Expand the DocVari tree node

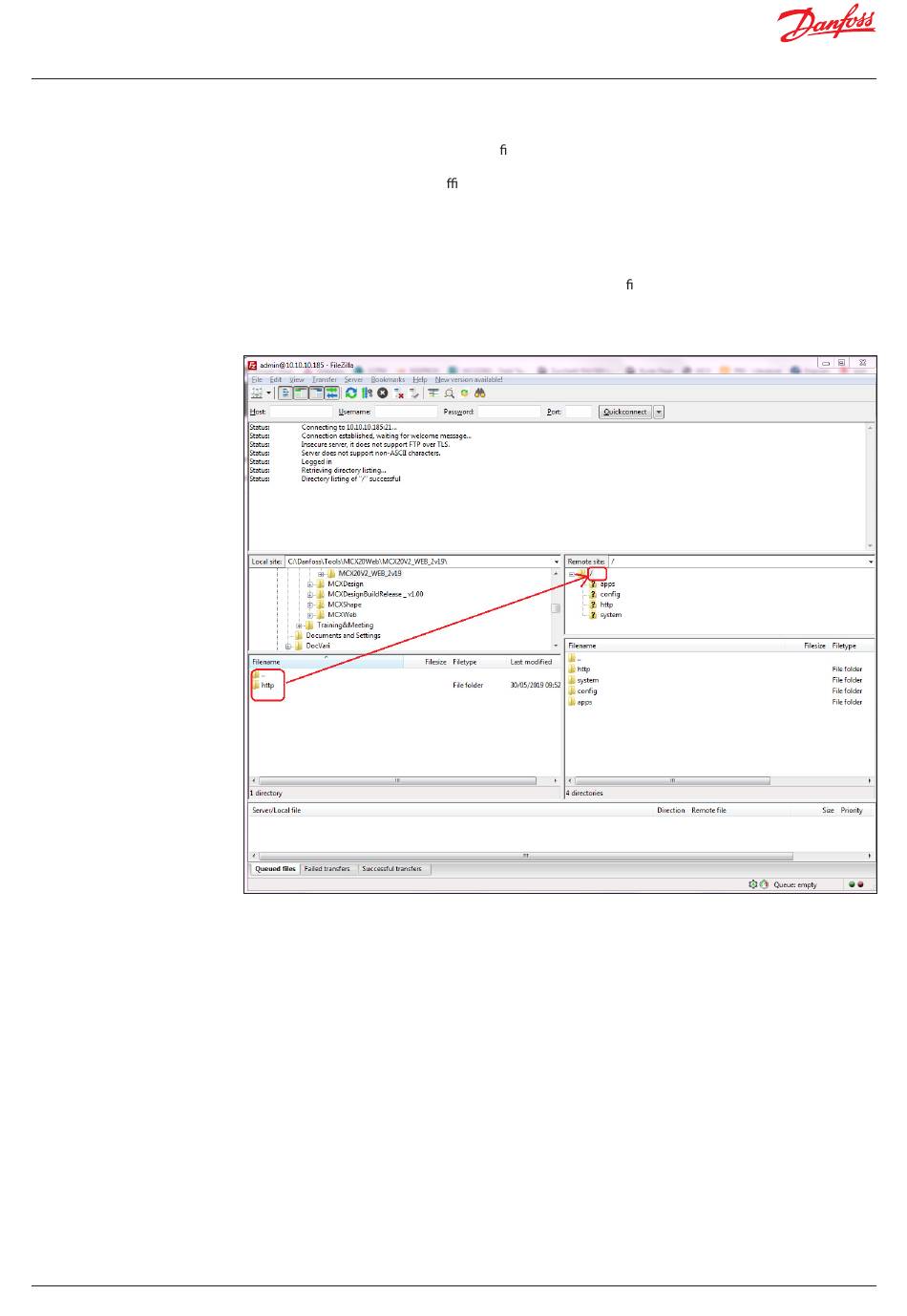click(x=288, y=647)
